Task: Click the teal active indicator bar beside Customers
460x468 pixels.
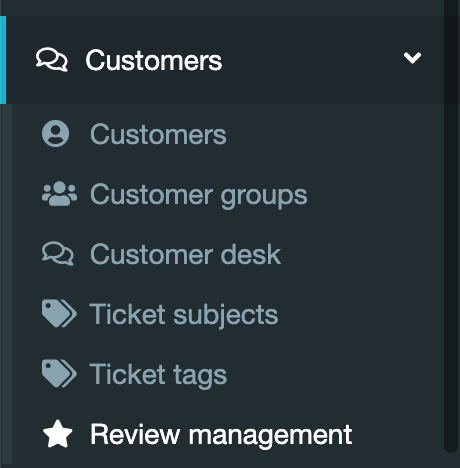Action: point(3,60)
